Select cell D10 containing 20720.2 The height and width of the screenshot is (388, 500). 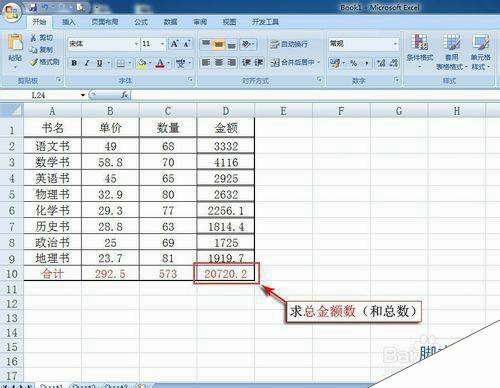[x=226, y=274]
